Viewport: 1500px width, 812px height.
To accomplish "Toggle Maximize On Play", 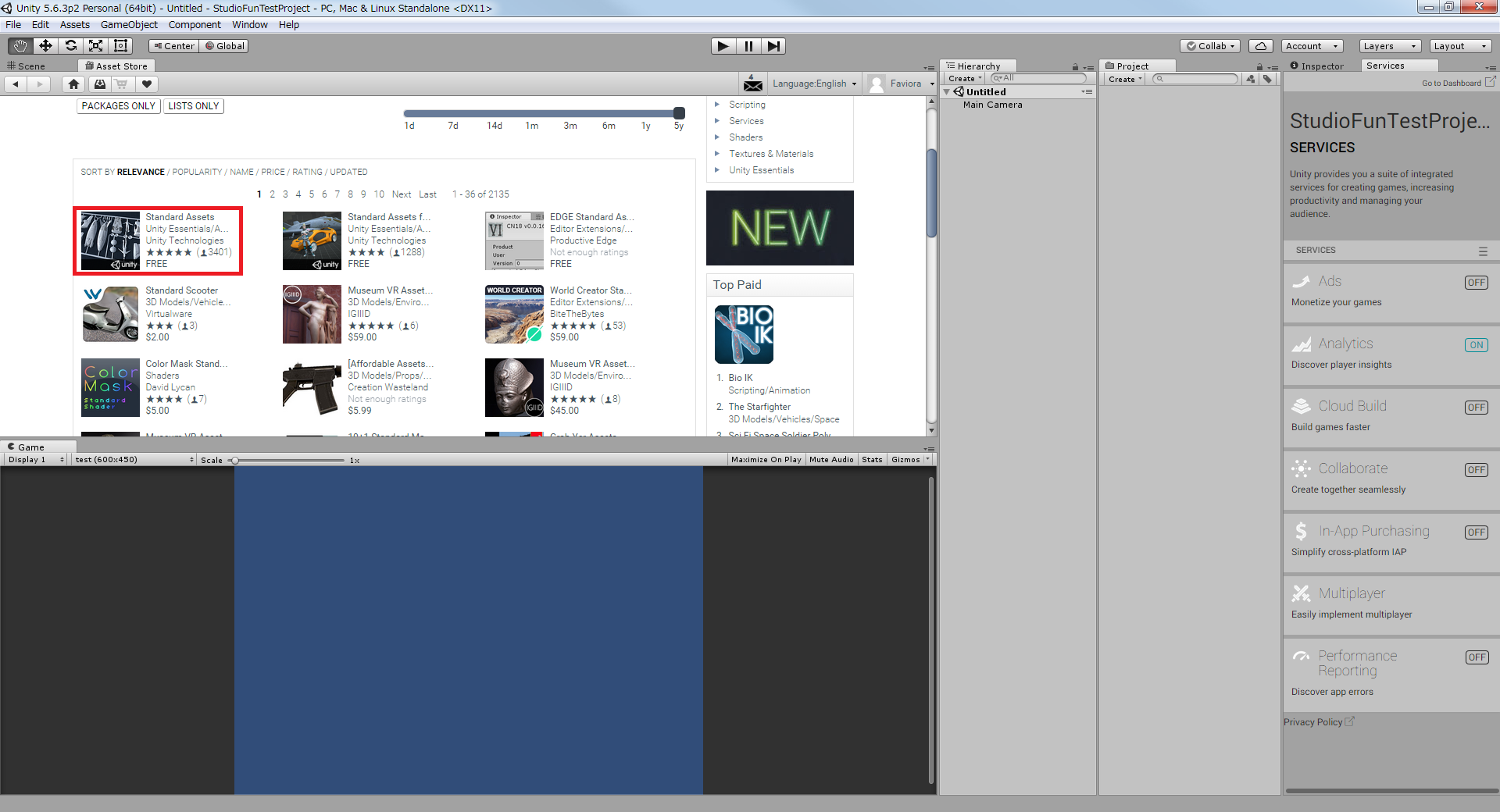I will tap(766, 460).
